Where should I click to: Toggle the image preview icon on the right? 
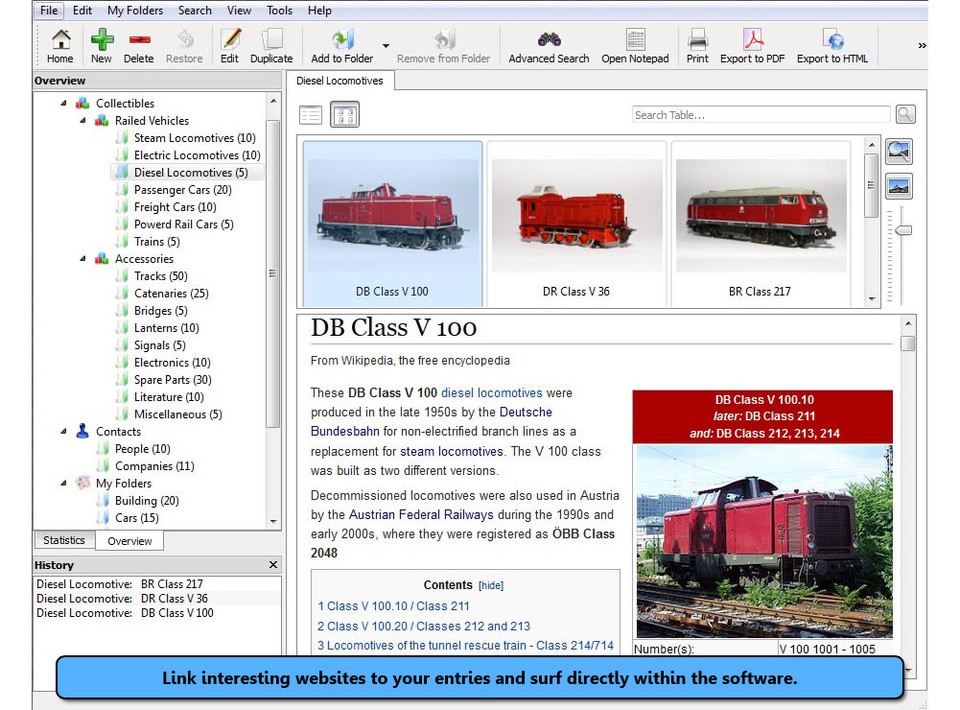click(x=898, y=151)
